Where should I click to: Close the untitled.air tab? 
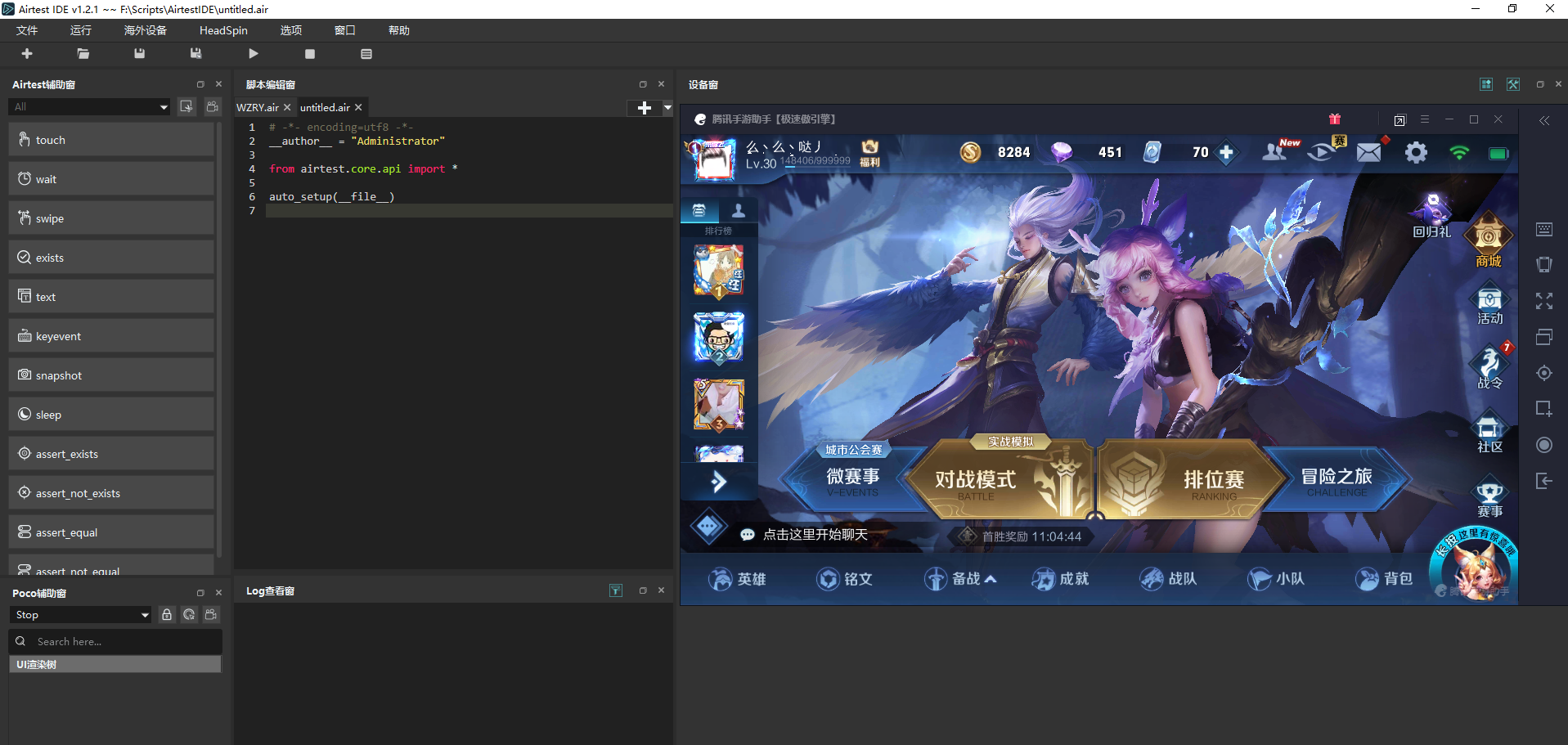pos(358,107)
